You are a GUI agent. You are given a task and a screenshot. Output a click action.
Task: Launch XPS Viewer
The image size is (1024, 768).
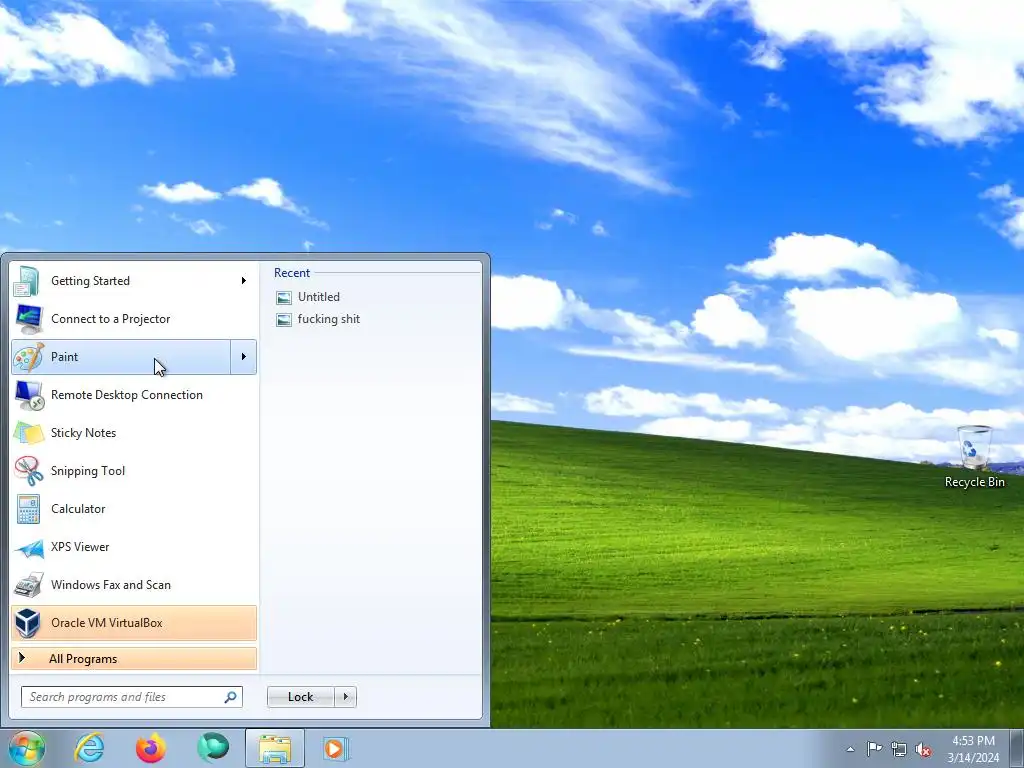133,547
